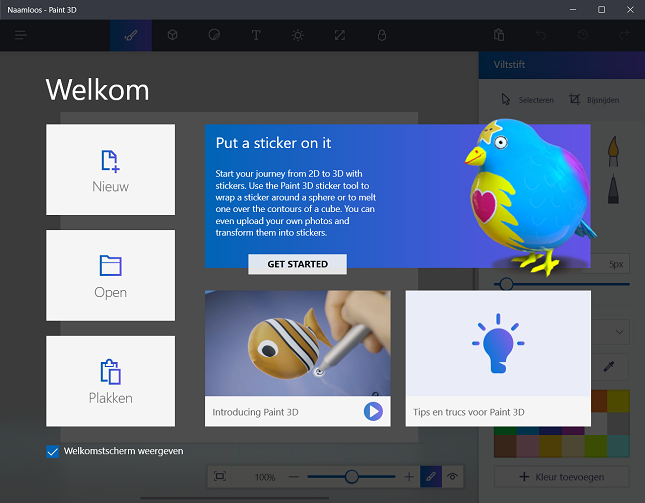Select the teal color swatch
The width and height of the screenshot is (645, 503).
pos(618,447)
